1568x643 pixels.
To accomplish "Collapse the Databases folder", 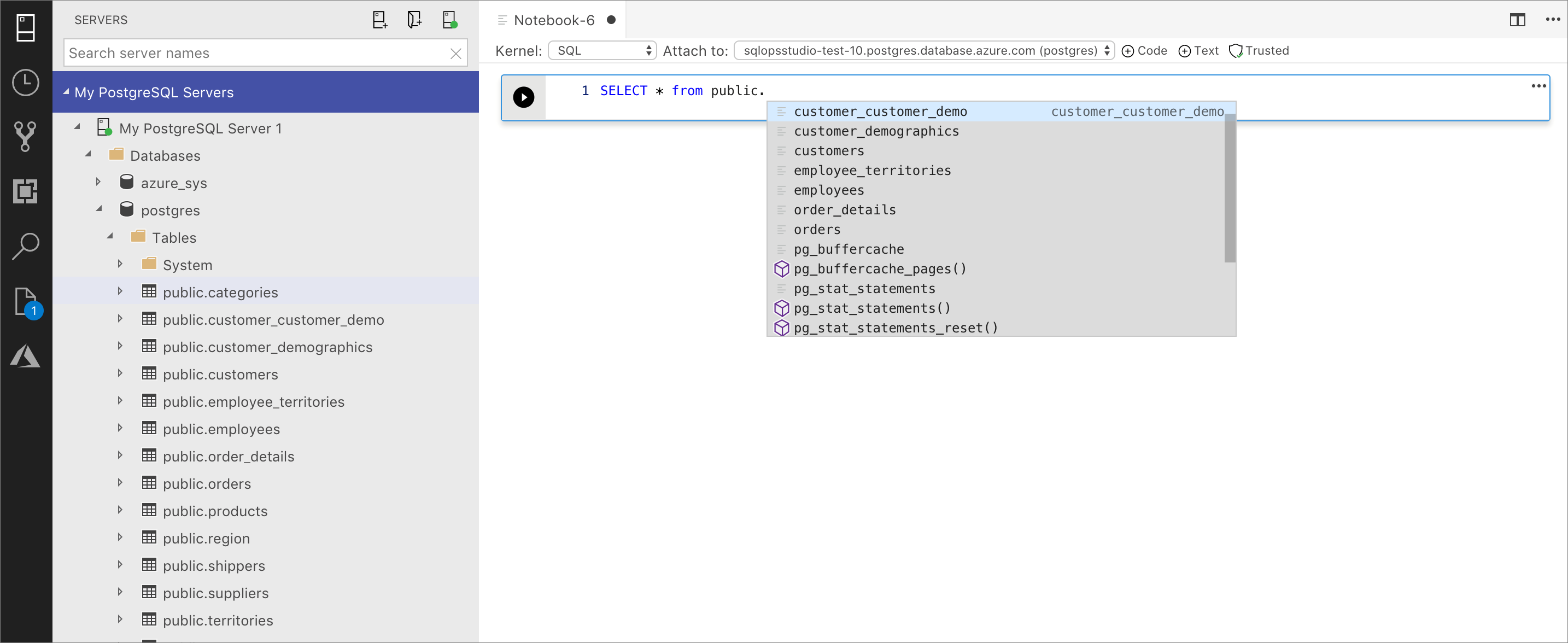I will coord(88,155).
